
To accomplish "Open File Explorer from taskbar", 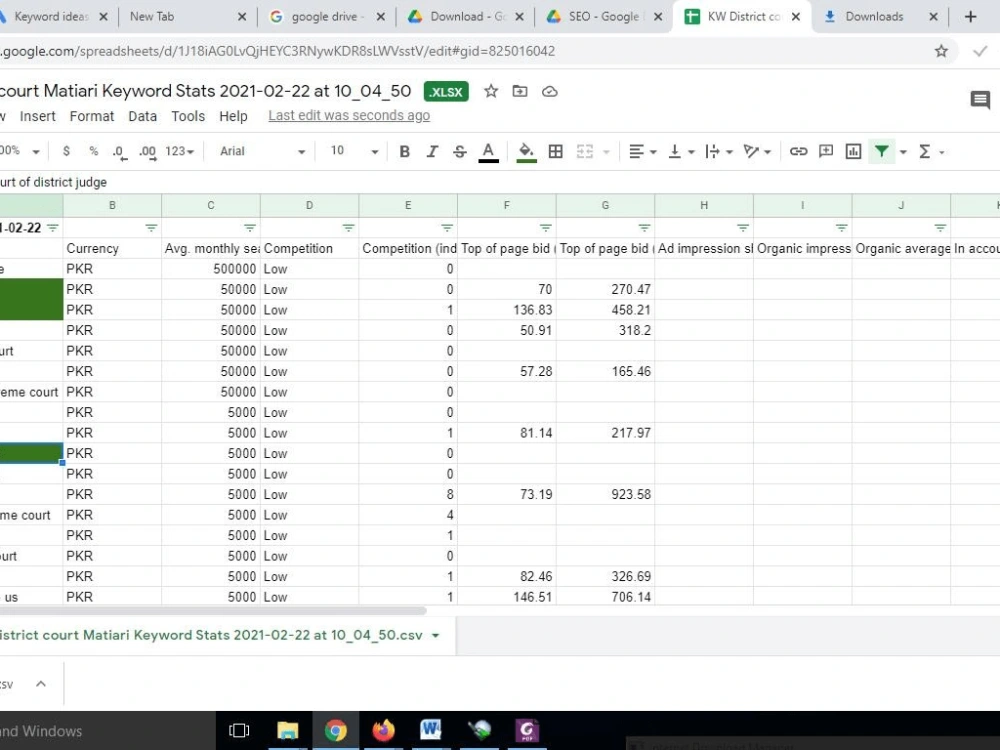I will click(x=288, y=730).
